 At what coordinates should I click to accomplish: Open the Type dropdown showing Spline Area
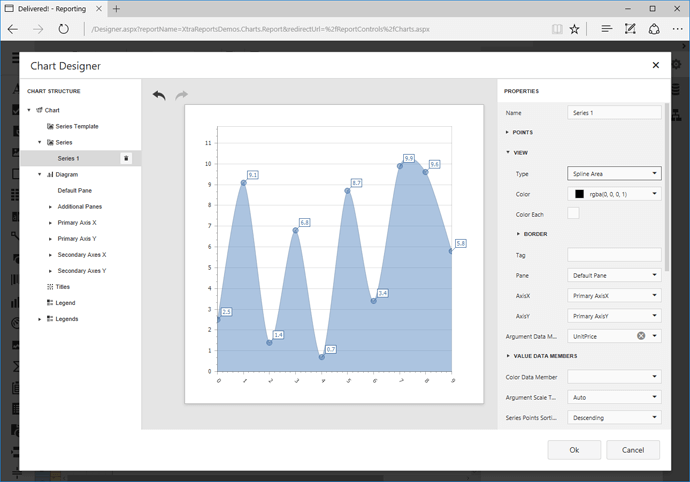point(613,173)
